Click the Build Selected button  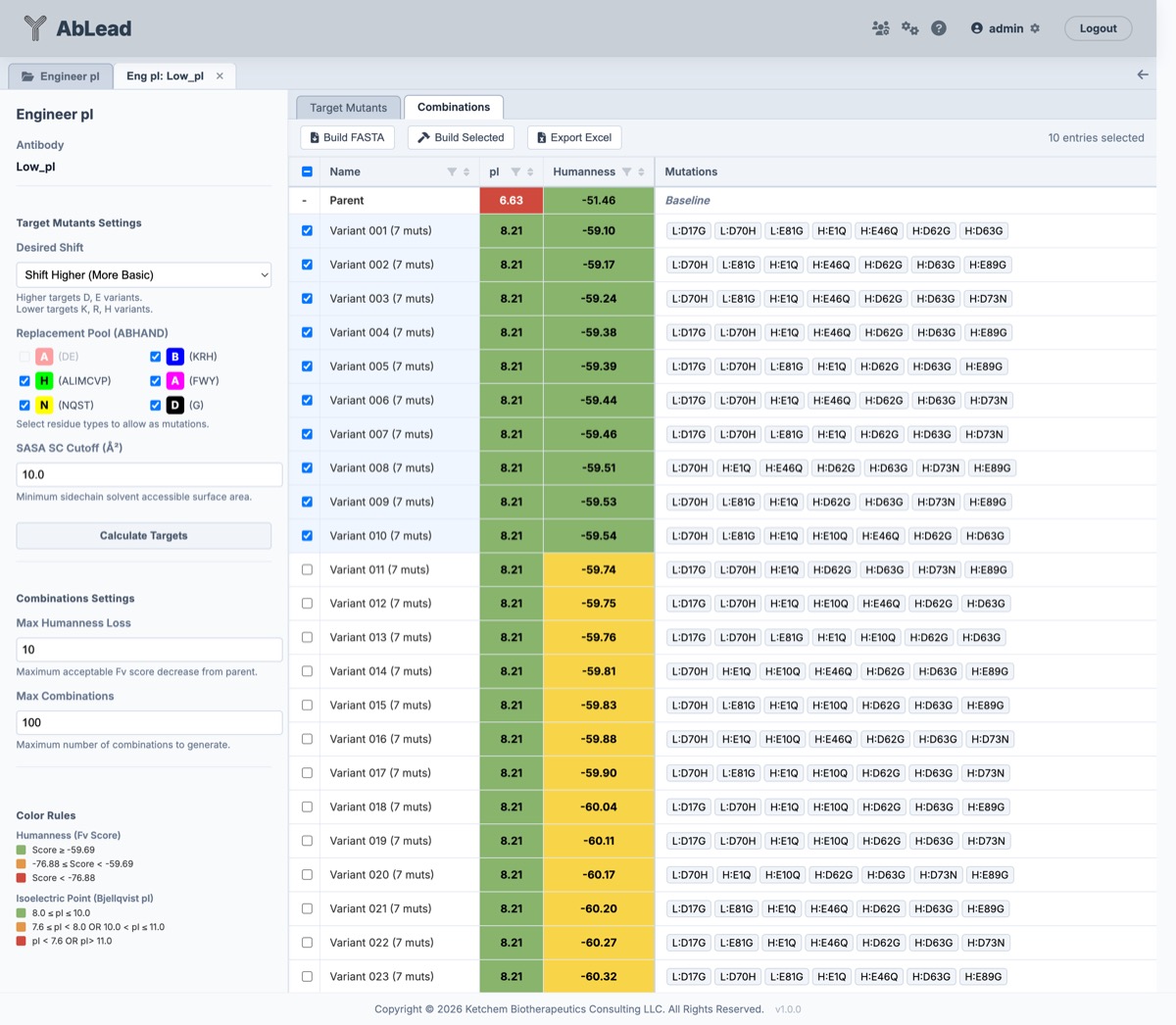click(x=461, y=137)
